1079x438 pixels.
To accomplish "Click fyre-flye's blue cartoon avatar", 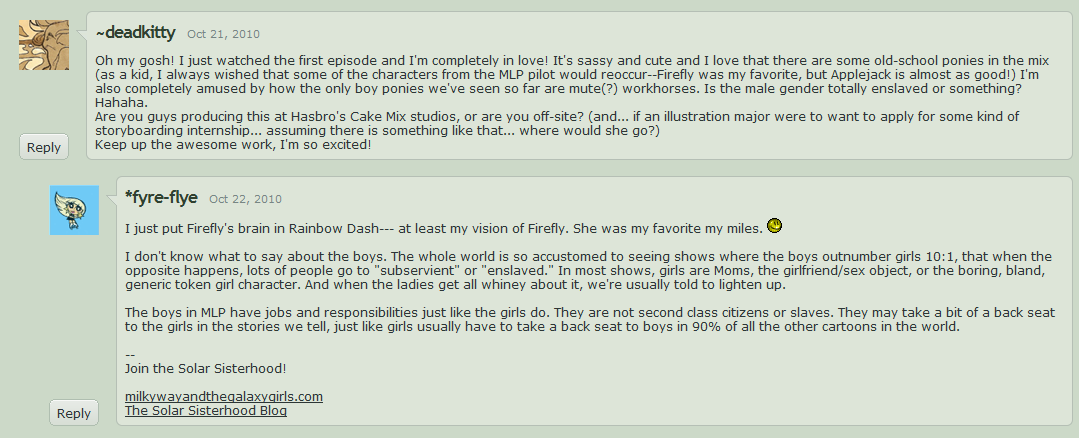I will click(74, 210).
